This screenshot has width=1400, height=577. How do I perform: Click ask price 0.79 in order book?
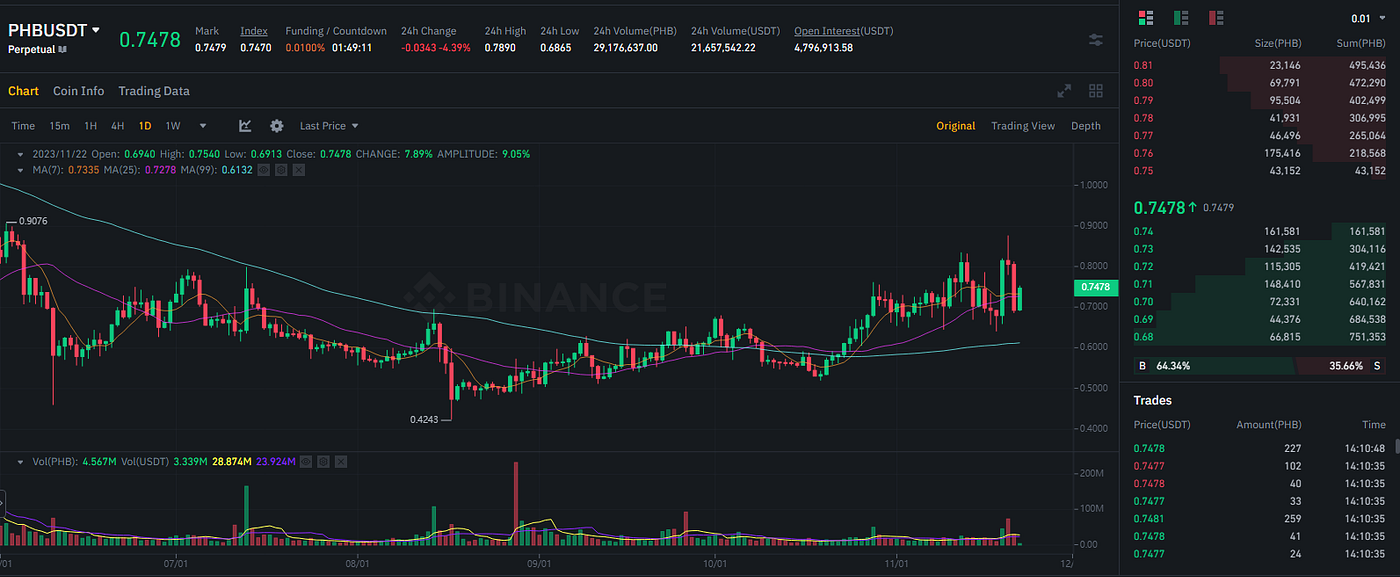point(1143,100)
